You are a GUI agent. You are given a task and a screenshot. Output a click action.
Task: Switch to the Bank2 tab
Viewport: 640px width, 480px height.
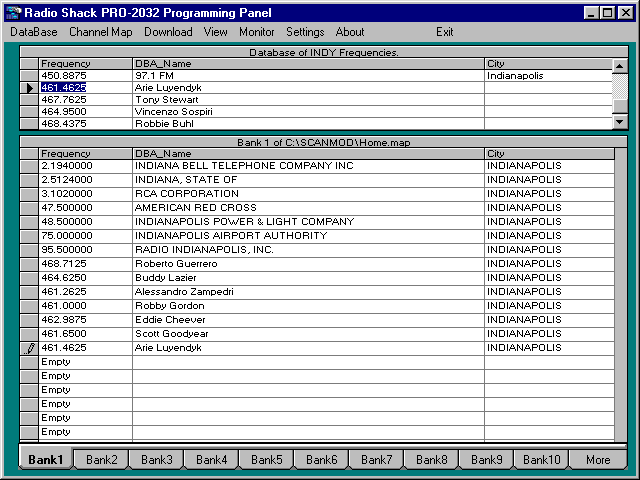click(x=102, y=460)
